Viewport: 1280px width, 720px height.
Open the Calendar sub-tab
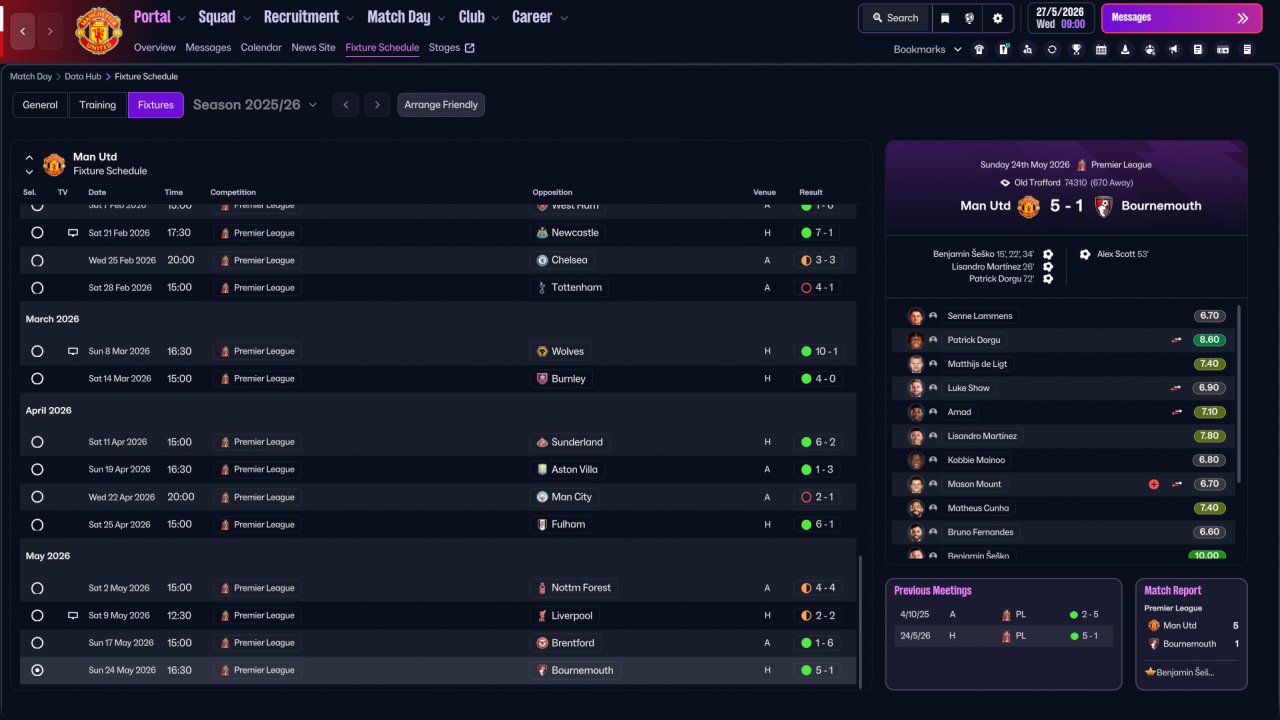[x=261, y=48]
